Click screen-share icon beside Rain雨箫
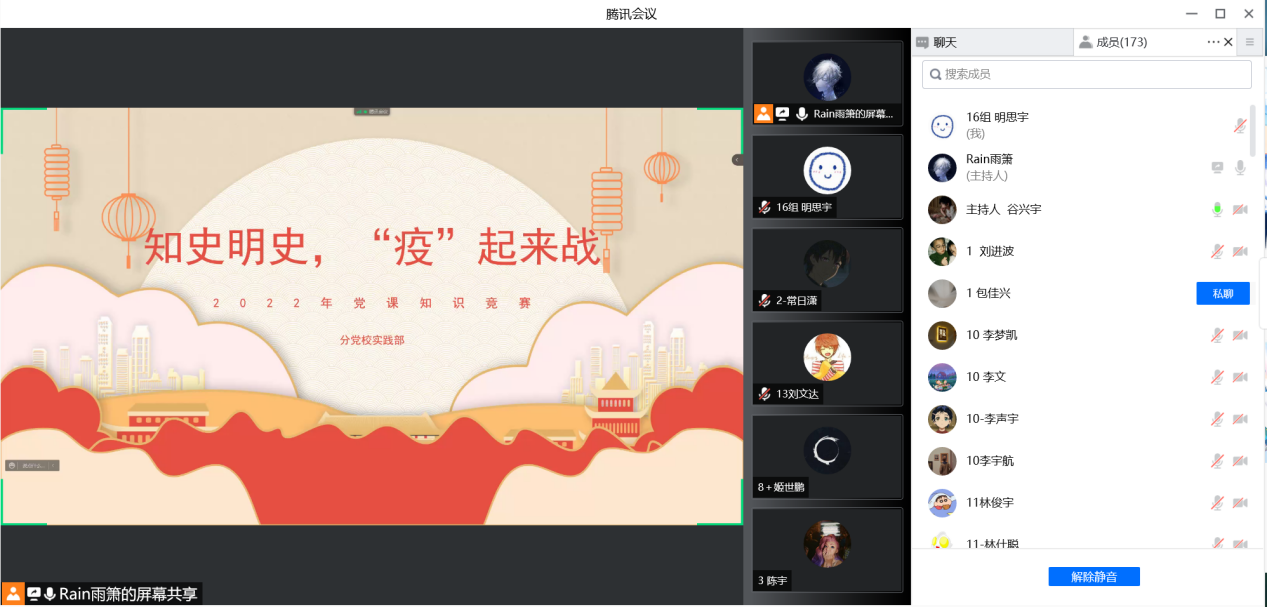 (x=1217, y=168)
